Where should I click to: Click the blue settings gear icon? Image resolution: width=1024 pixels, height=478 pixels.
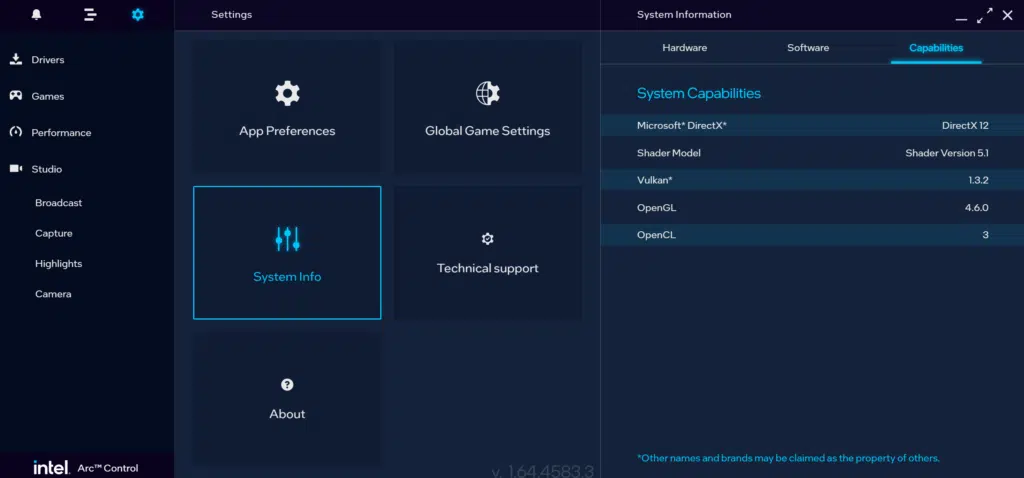click(138, 14)
